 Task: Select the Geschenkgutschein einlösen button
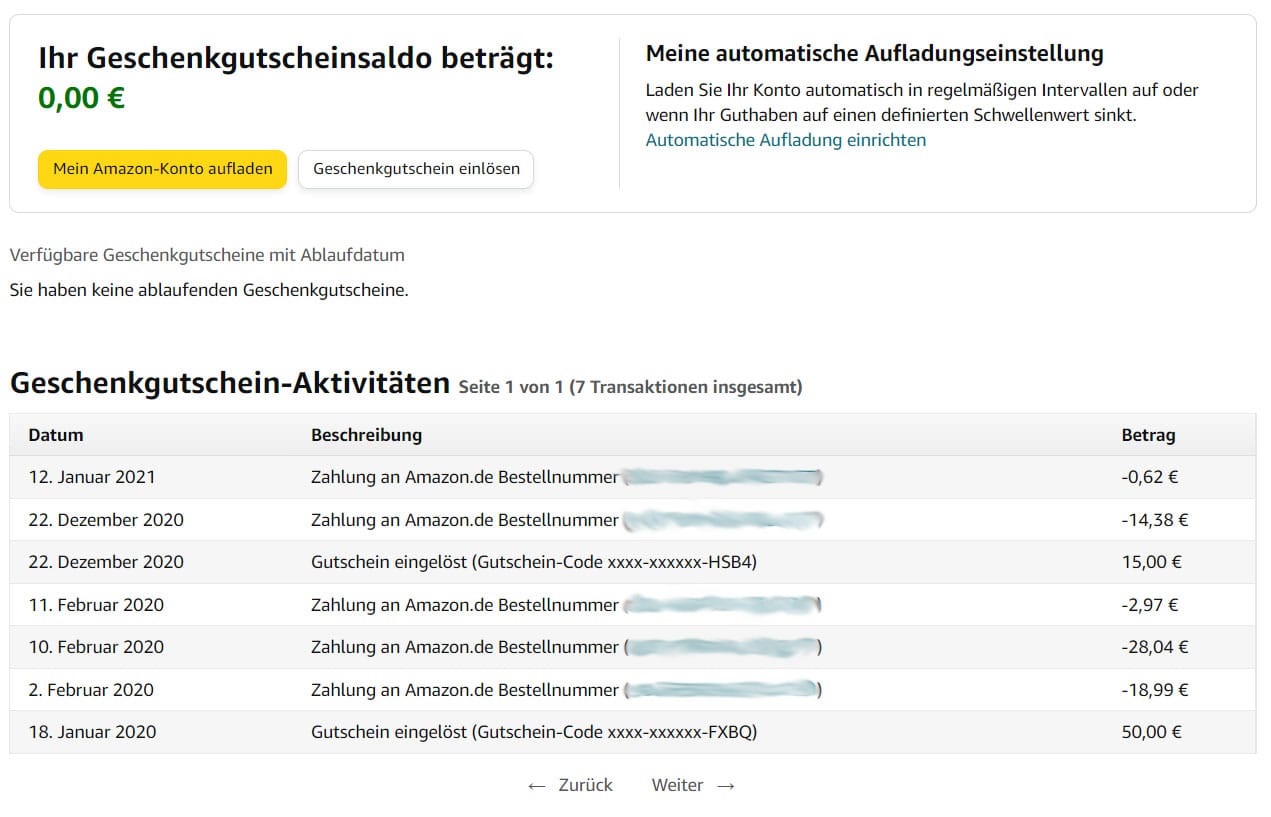click(415, 169)
